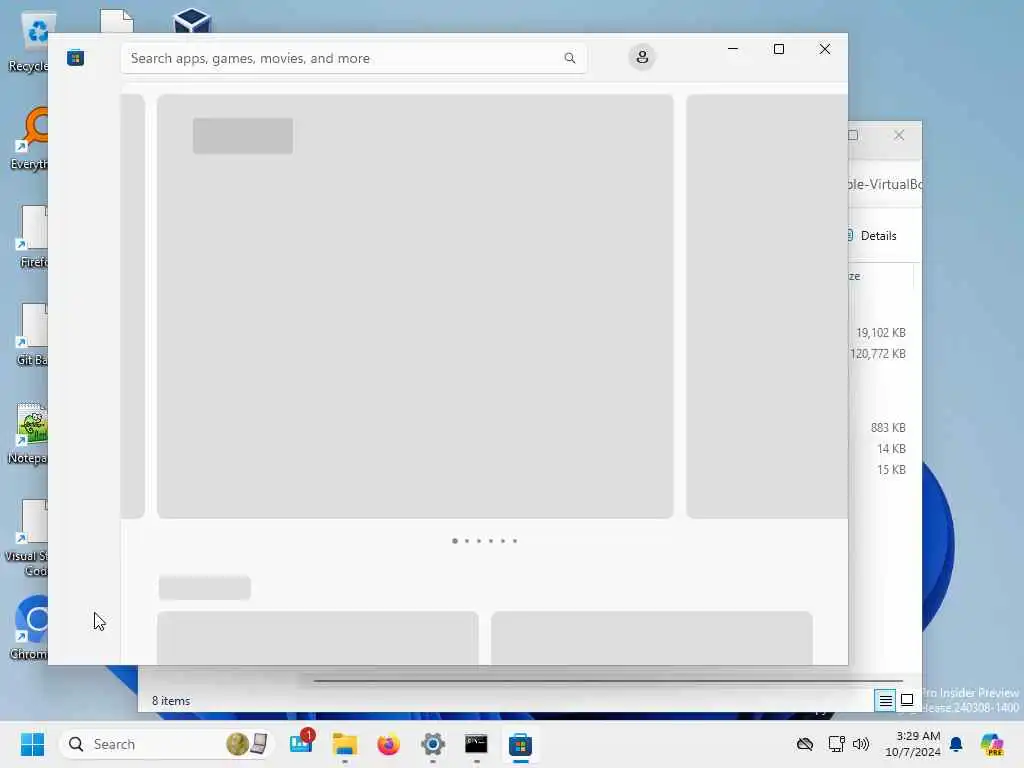Open Settings gear from the taskbar
The width and height of the screenshot is (1024, 768).
[x=432, y=744]
